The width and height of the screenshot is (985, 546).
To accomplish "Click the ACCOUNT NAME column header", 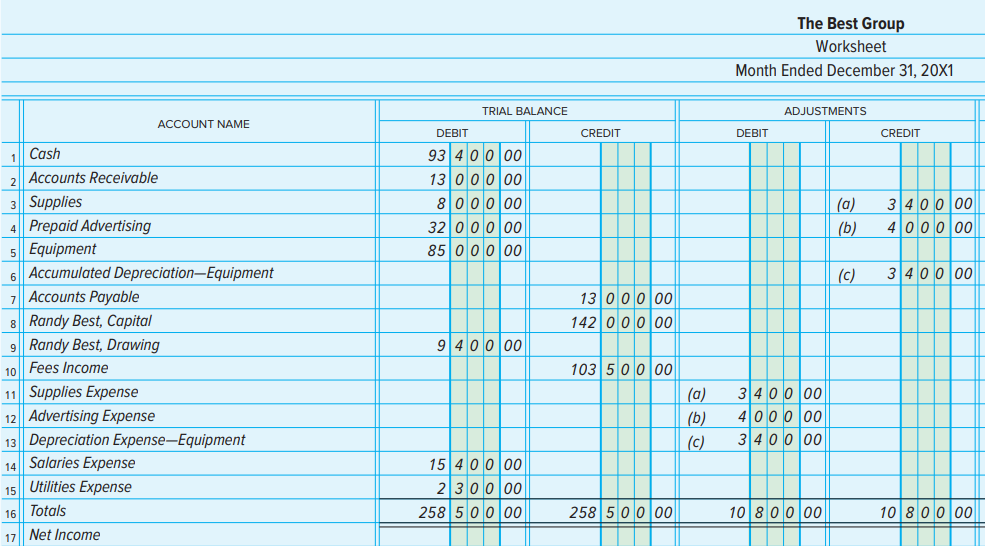I will 203,124.
